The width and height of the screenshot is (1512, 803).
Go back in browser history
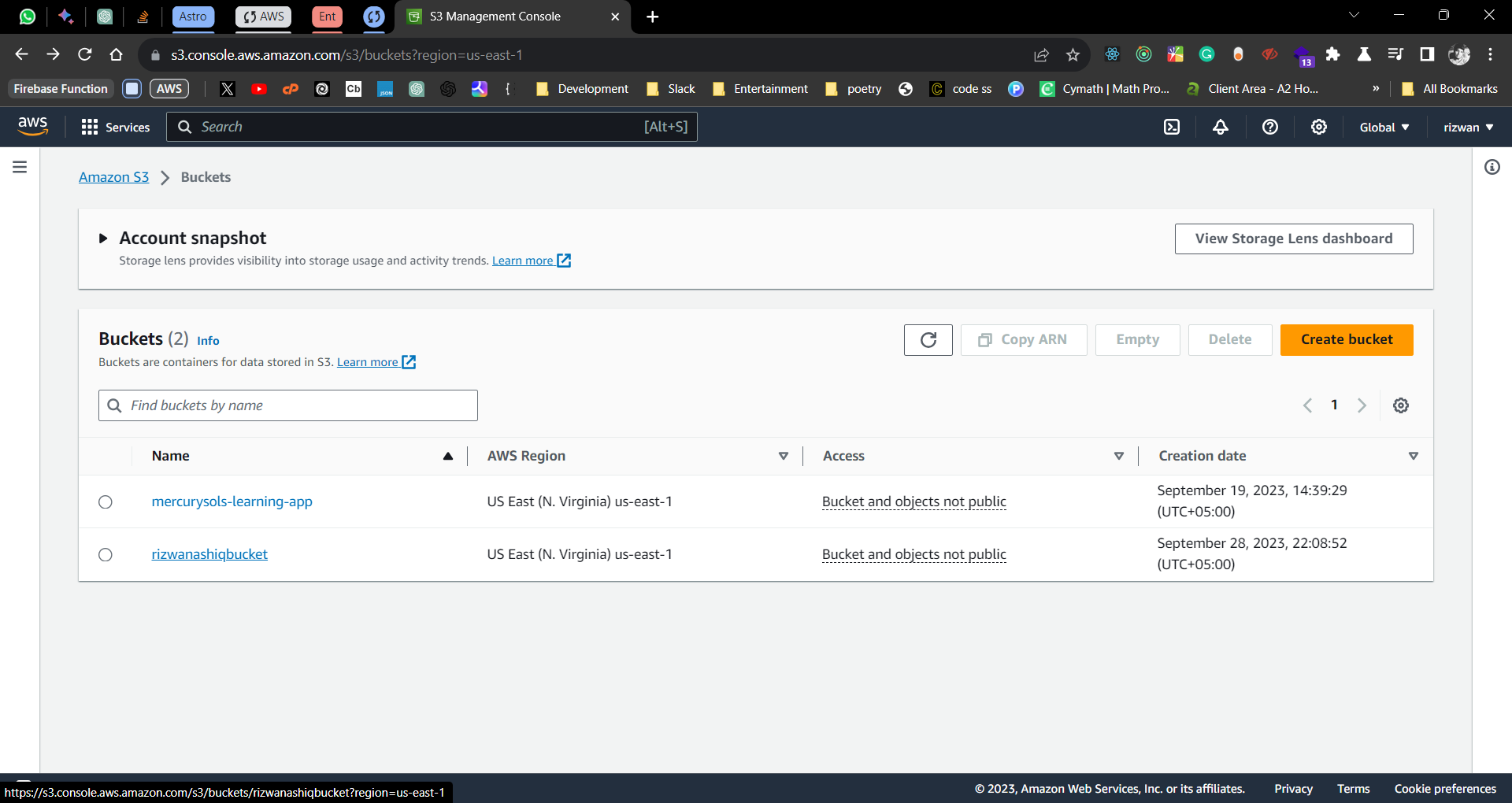point(22,54)
